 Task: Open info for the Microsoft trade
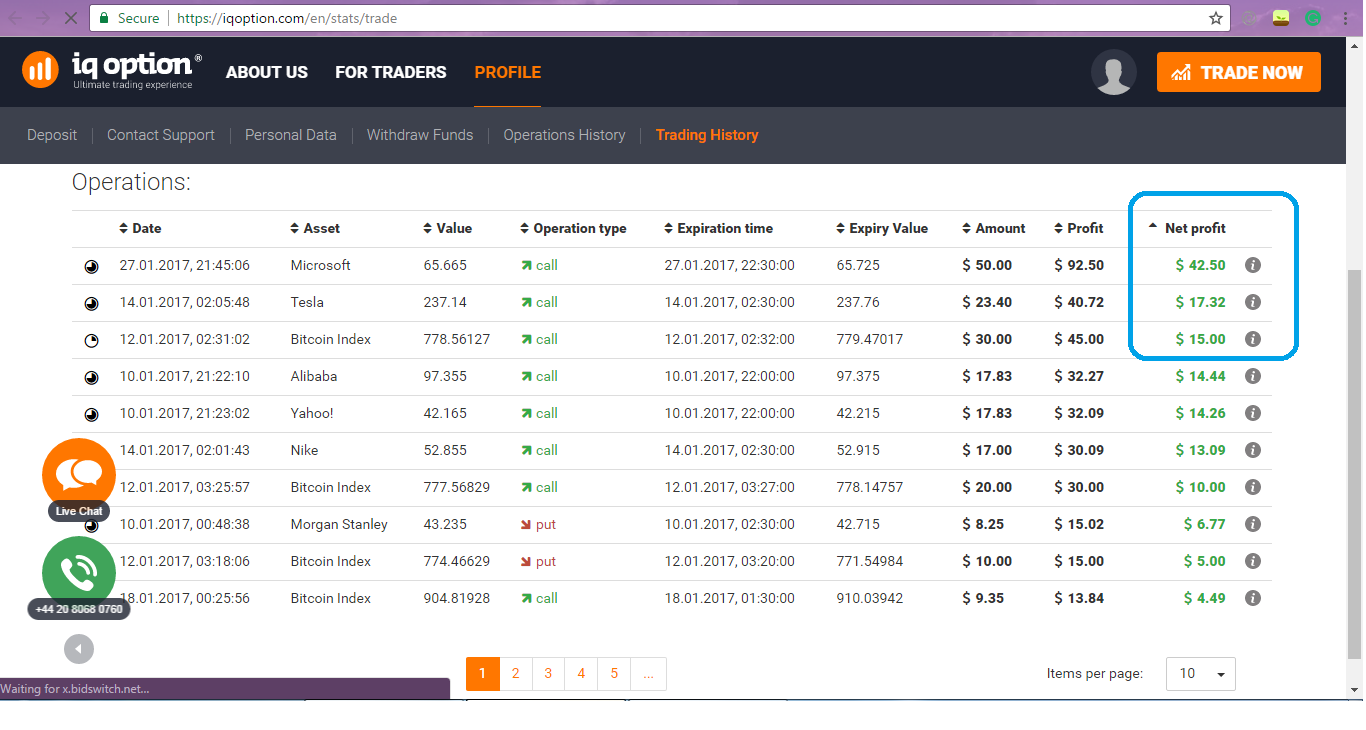[x=1252, y=265]
